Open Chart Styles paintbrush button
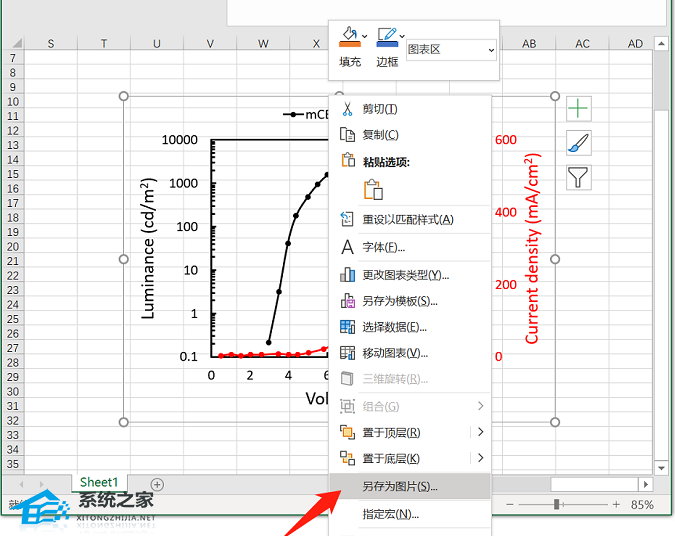 pos(578,143)
